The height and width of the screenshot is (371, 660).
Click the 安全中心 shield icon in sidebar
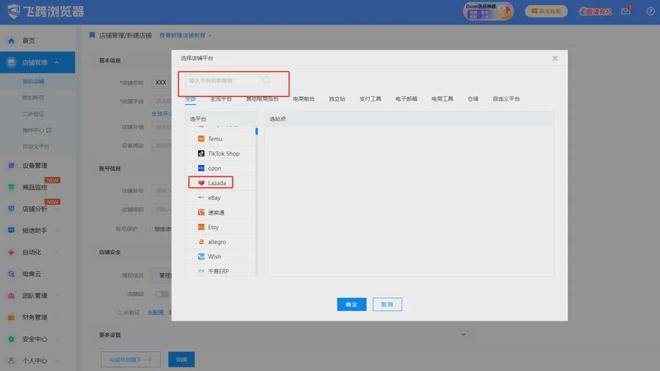pos(11,339)
